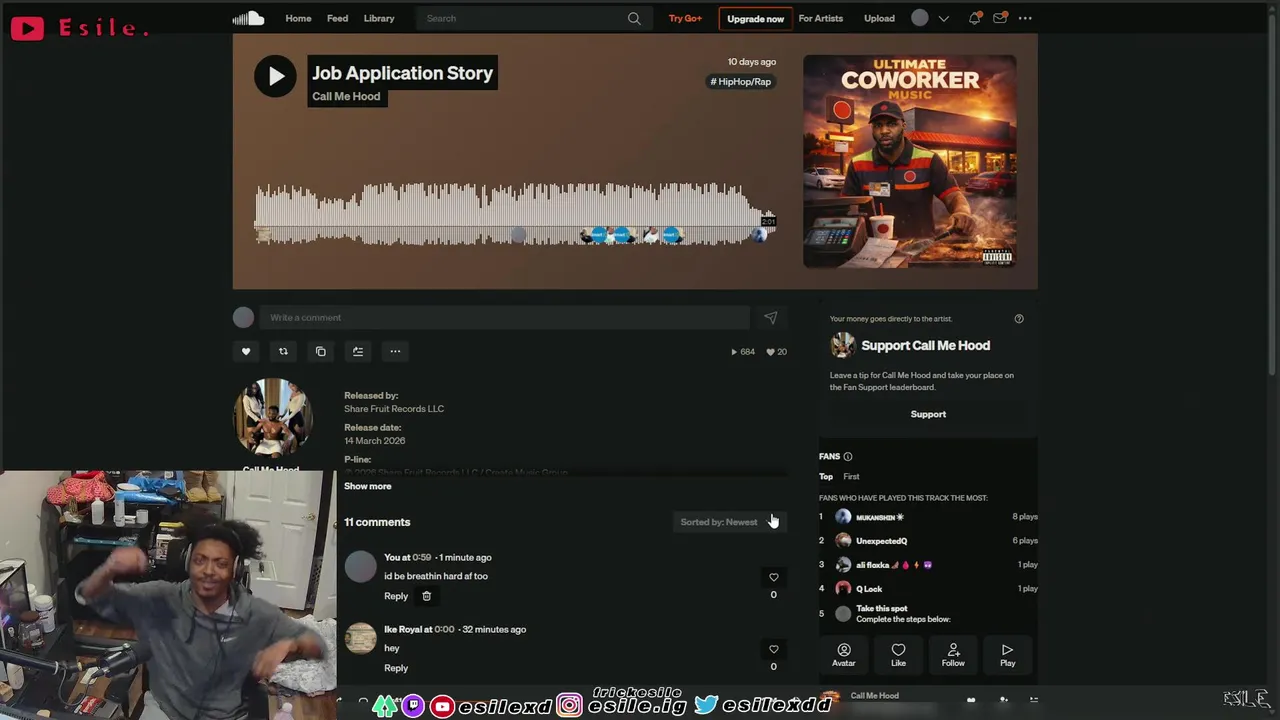Open the Support Call Me Hood heading
This screenshot has height=720, width=1280.
point(926,345)
